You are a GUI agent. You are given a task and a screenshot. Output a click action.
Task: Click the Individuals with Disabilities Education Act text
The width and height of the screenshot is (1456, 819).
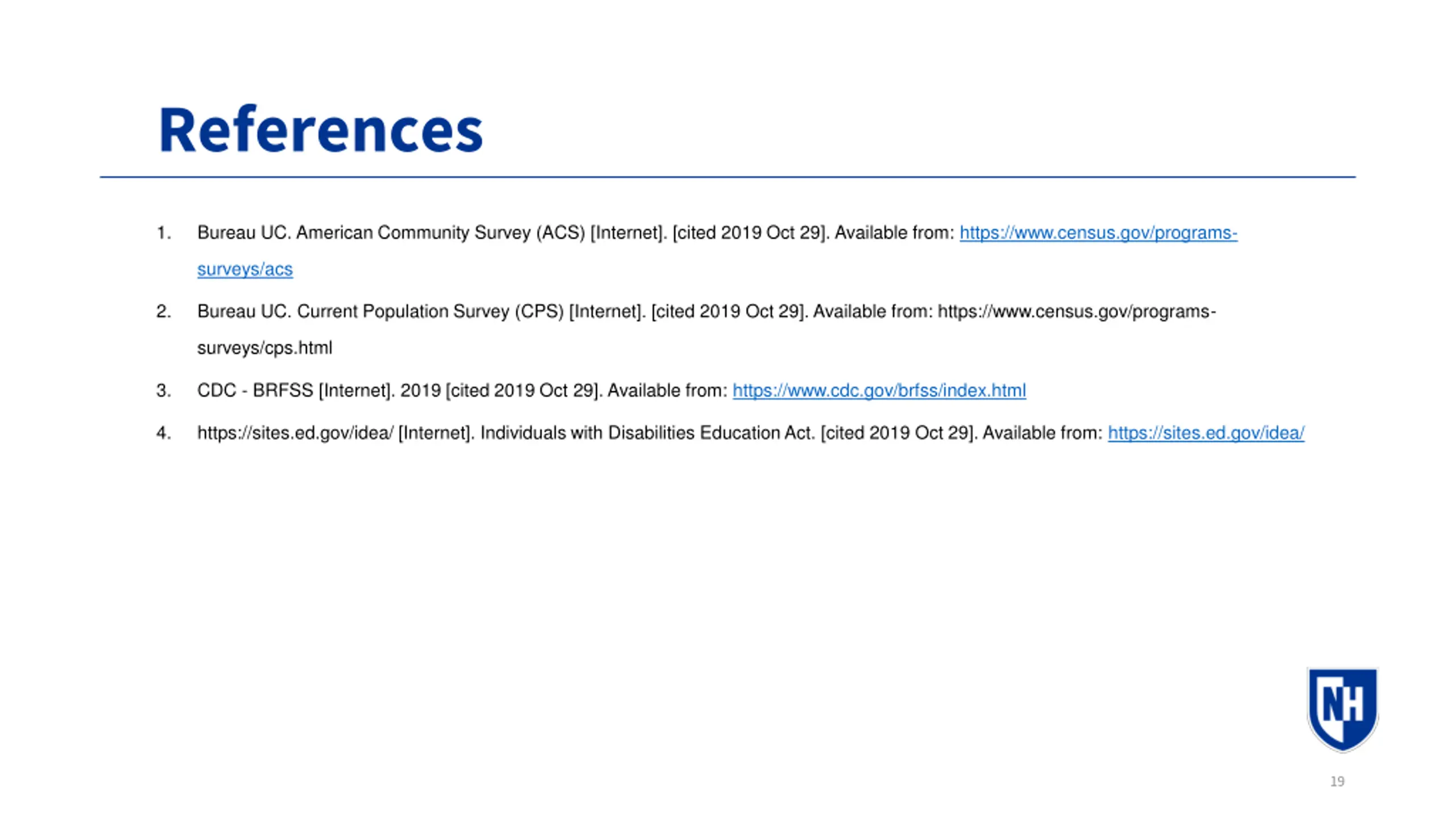tap(648, 433)
